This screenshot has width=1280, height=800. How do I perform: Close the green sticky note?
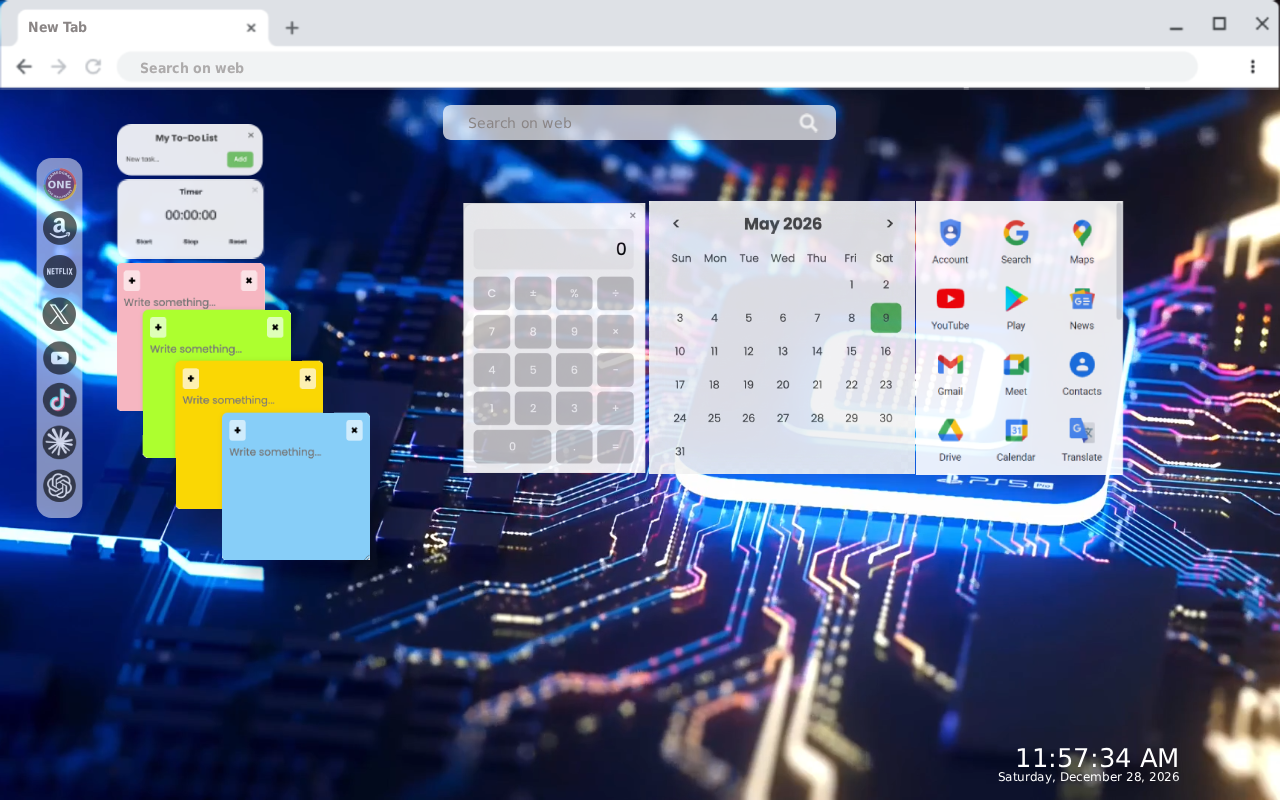275,328
